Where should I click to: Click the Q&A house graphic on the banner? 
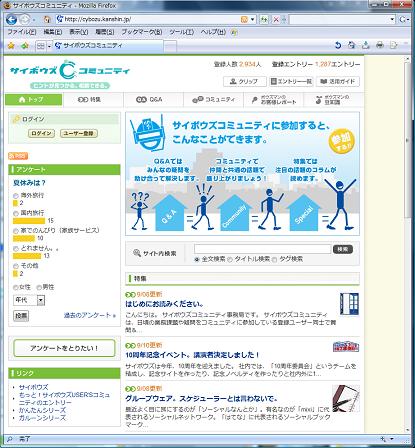coord(170,213)
